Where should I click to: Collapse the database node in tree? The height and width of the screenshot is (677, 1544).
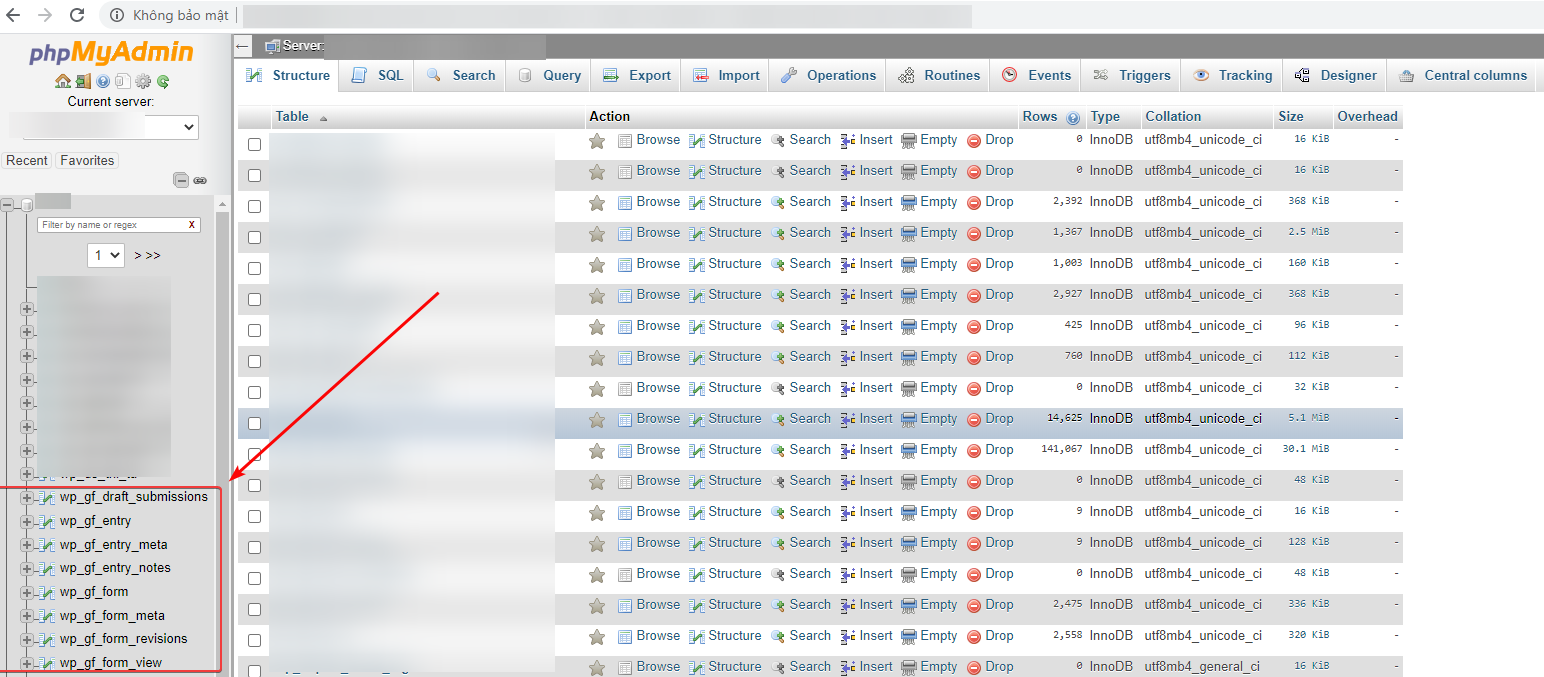pyautogui.click(x=8, y=204)
